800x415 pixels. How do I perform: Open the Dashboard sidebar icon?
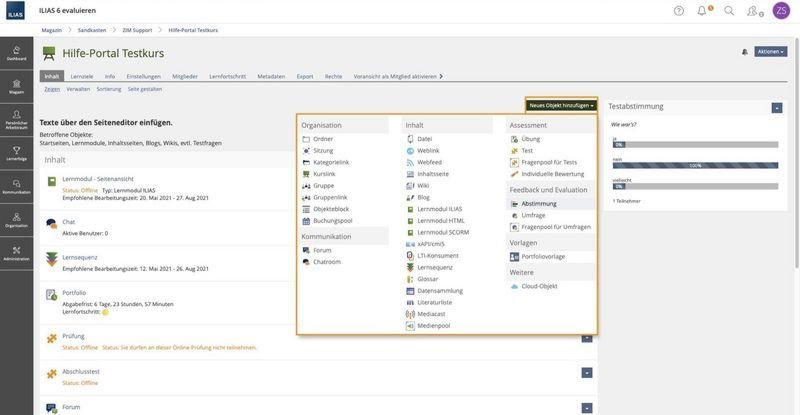point(16,54)
